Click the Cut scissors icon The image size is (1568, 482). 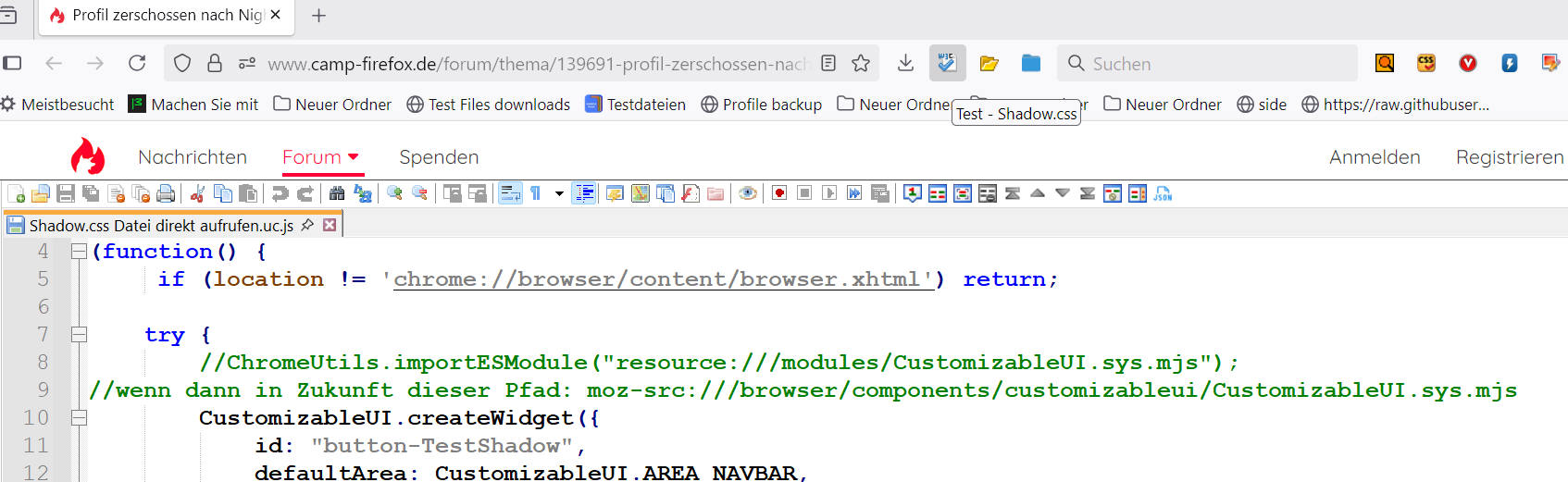(x=197, y=193)
